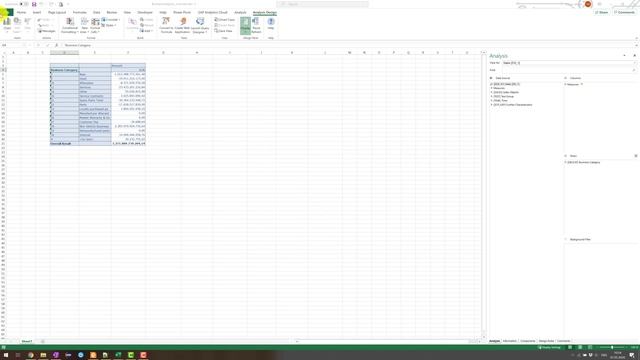The image size is (640, 360).
Task: Click the Name Box cell reference
Action: coord(10,45)
